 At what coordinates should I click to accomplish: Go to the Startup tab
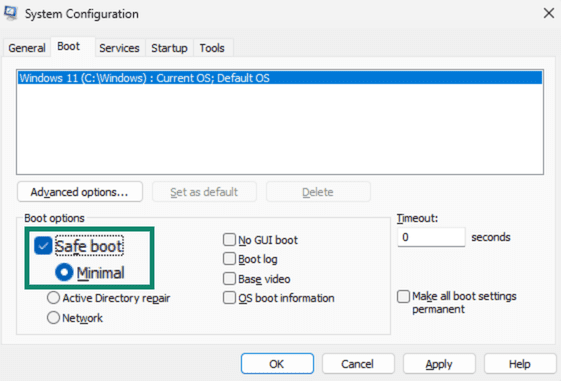point(169,48)
